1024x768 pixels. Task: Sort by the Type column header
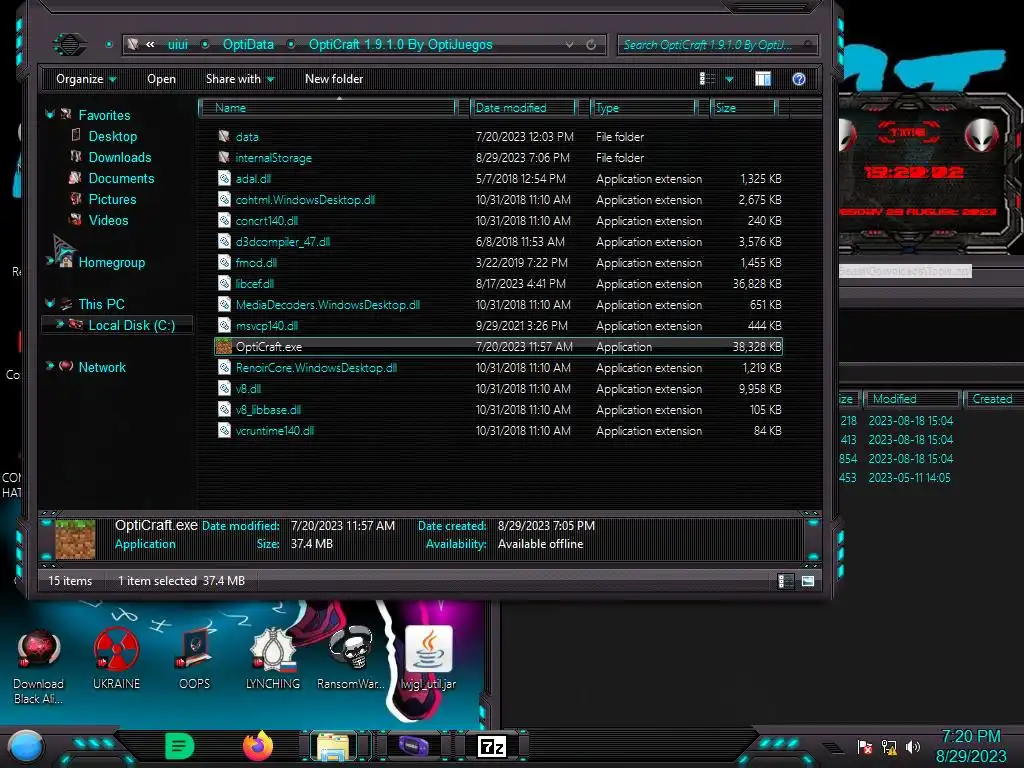(x=644, y=108)
